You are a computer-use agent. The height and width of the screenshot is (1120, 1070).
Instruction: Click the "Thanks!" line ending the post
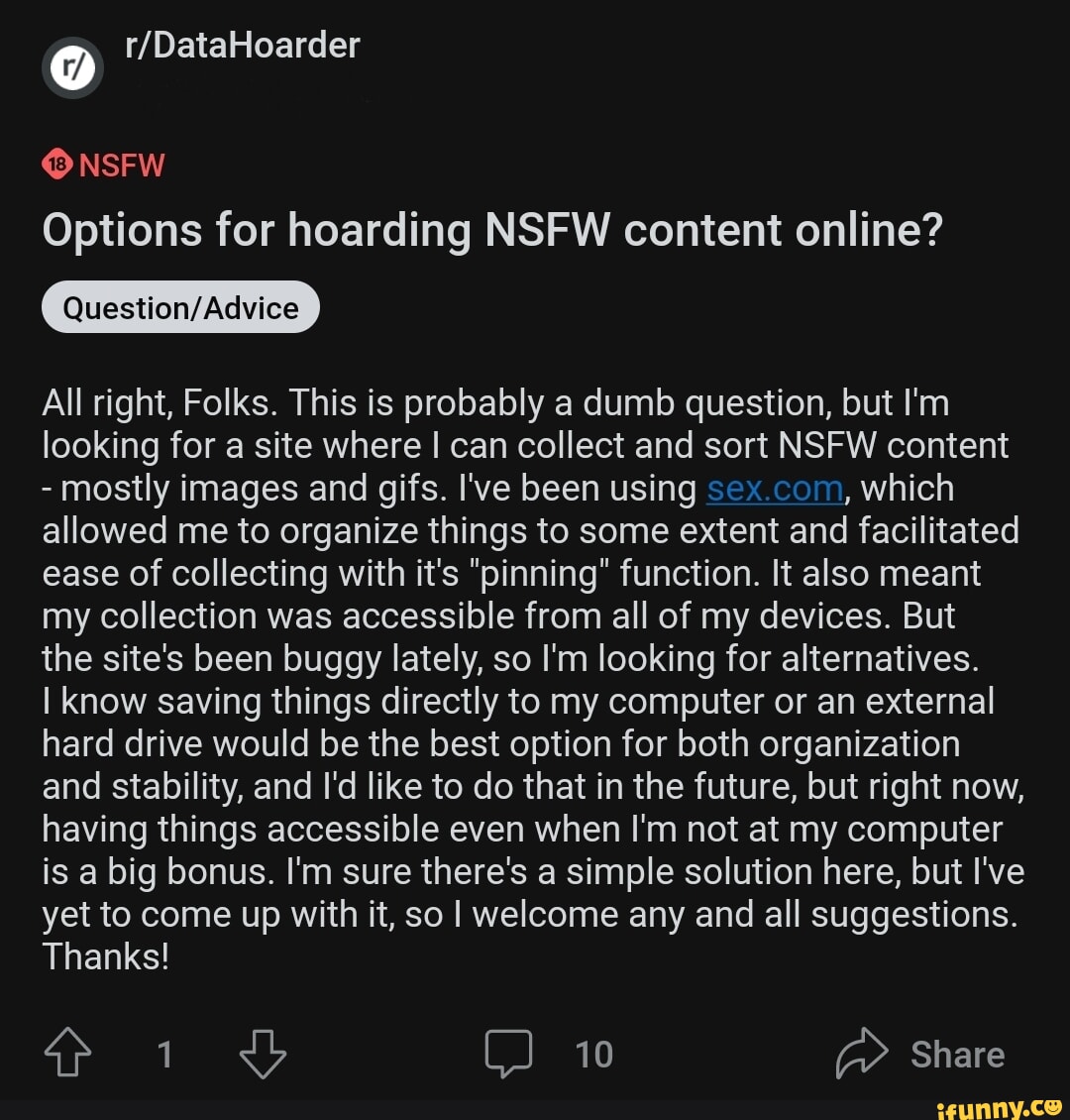click(x=106, y=956)
